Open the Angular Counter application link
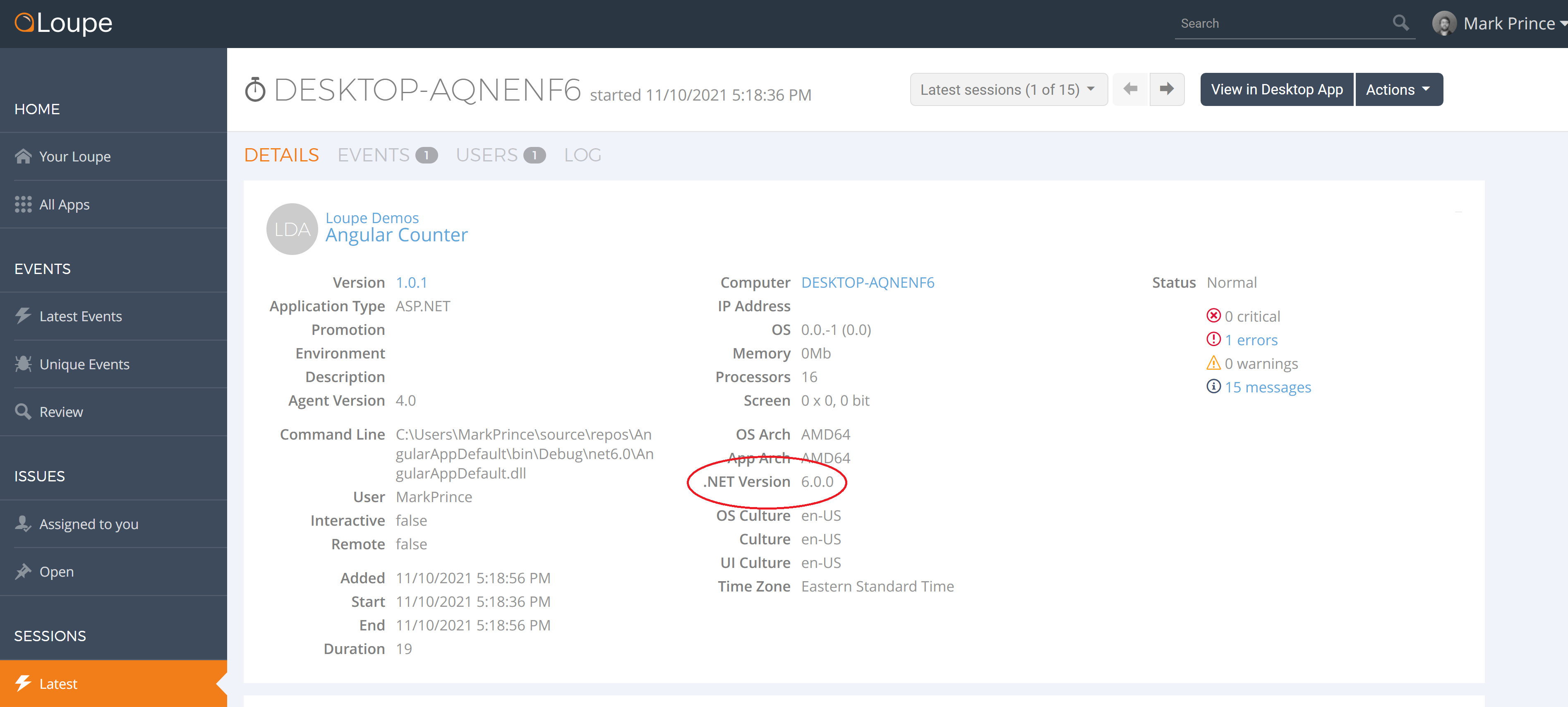Image resolution: width=1568 pixels, height=707 pixels. (396, 235)
